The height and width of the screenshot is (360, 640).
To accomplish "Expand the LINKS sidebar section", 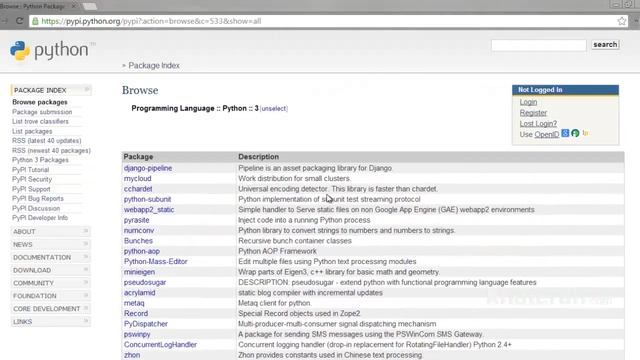I will tap(51, 322).
